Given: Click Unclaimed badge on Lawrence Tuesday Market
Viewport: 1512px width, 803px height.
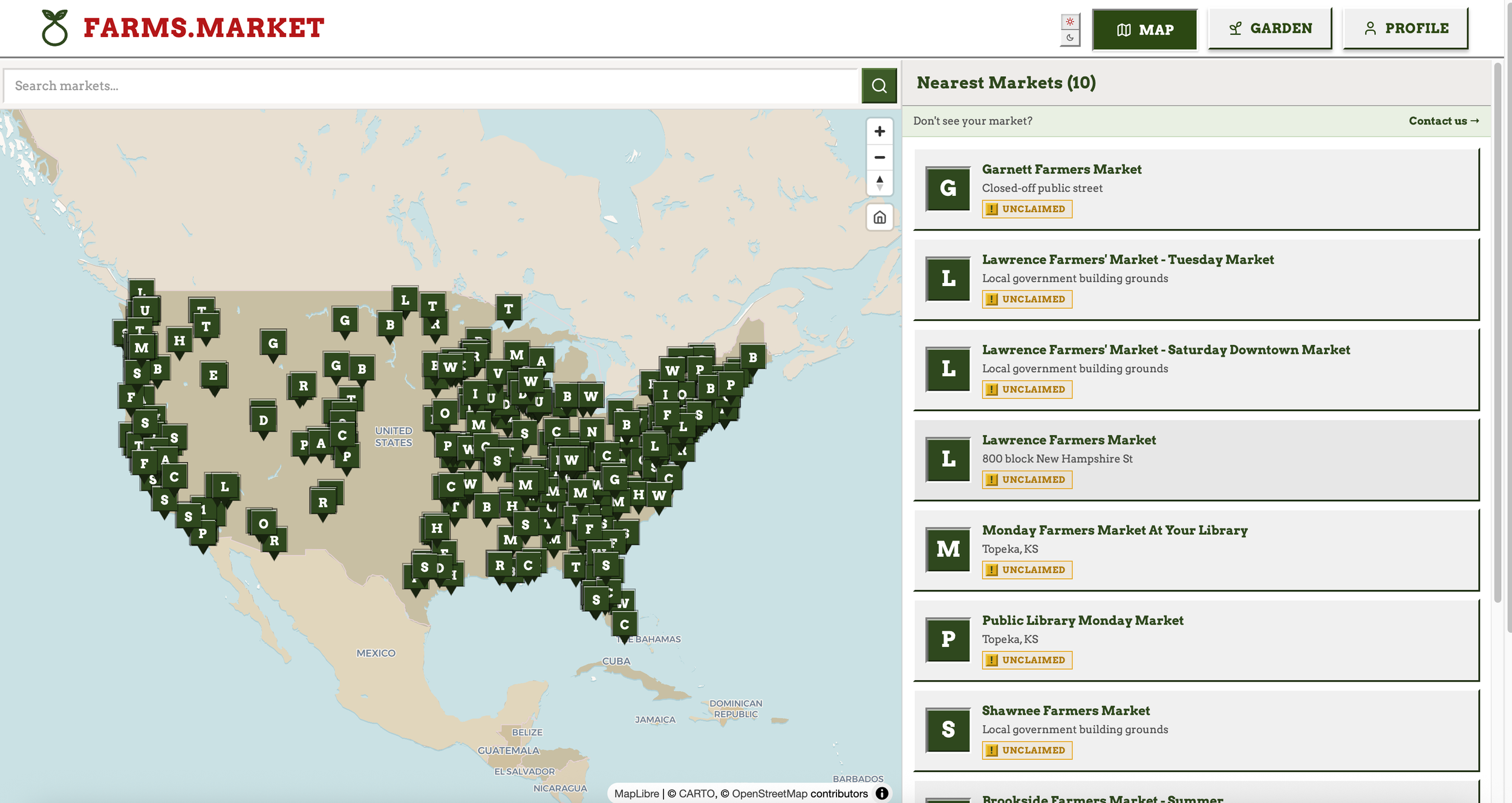Looking at the screenshot, I should coord(1027,299).
